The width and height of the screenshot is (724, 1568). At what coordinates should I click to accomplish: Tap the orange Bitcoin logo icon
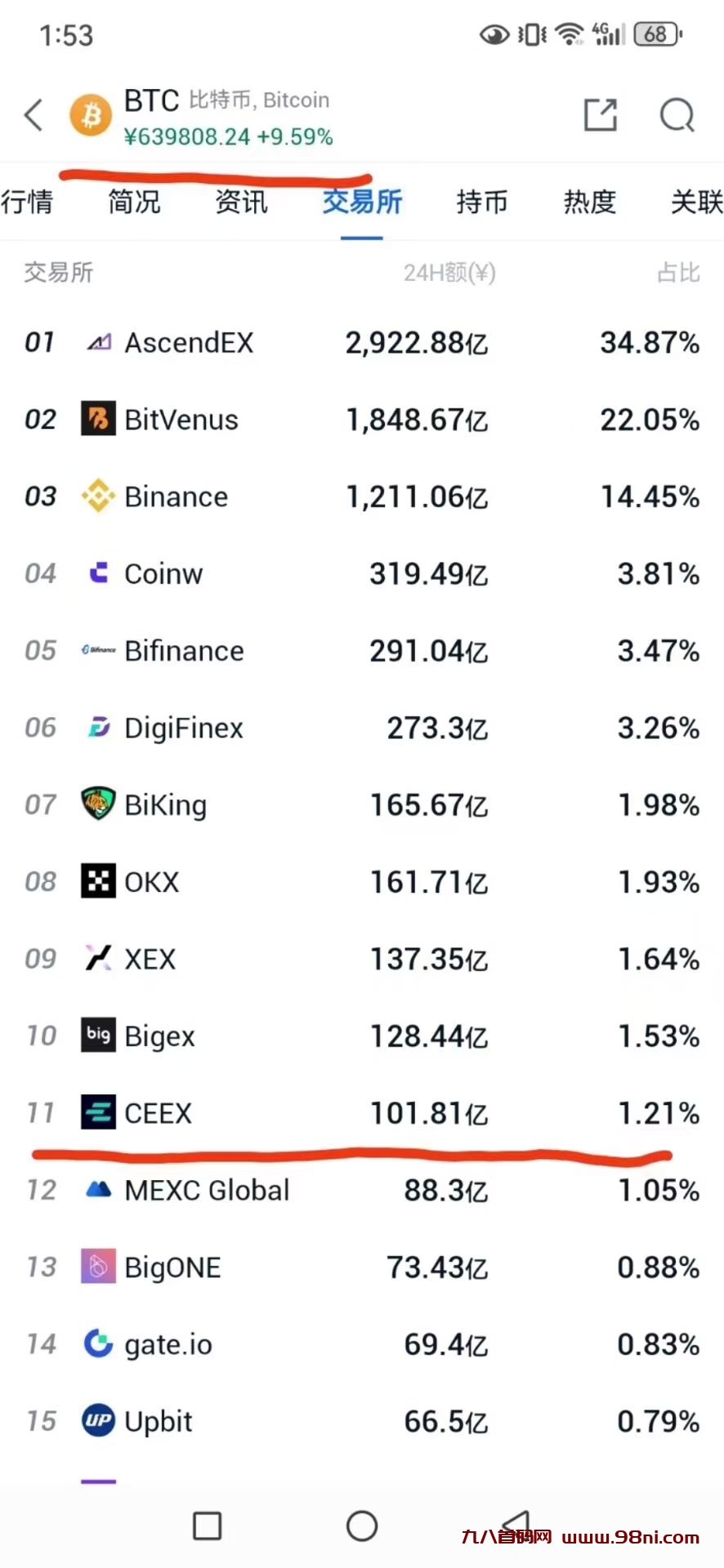click(x=91, y=115)
